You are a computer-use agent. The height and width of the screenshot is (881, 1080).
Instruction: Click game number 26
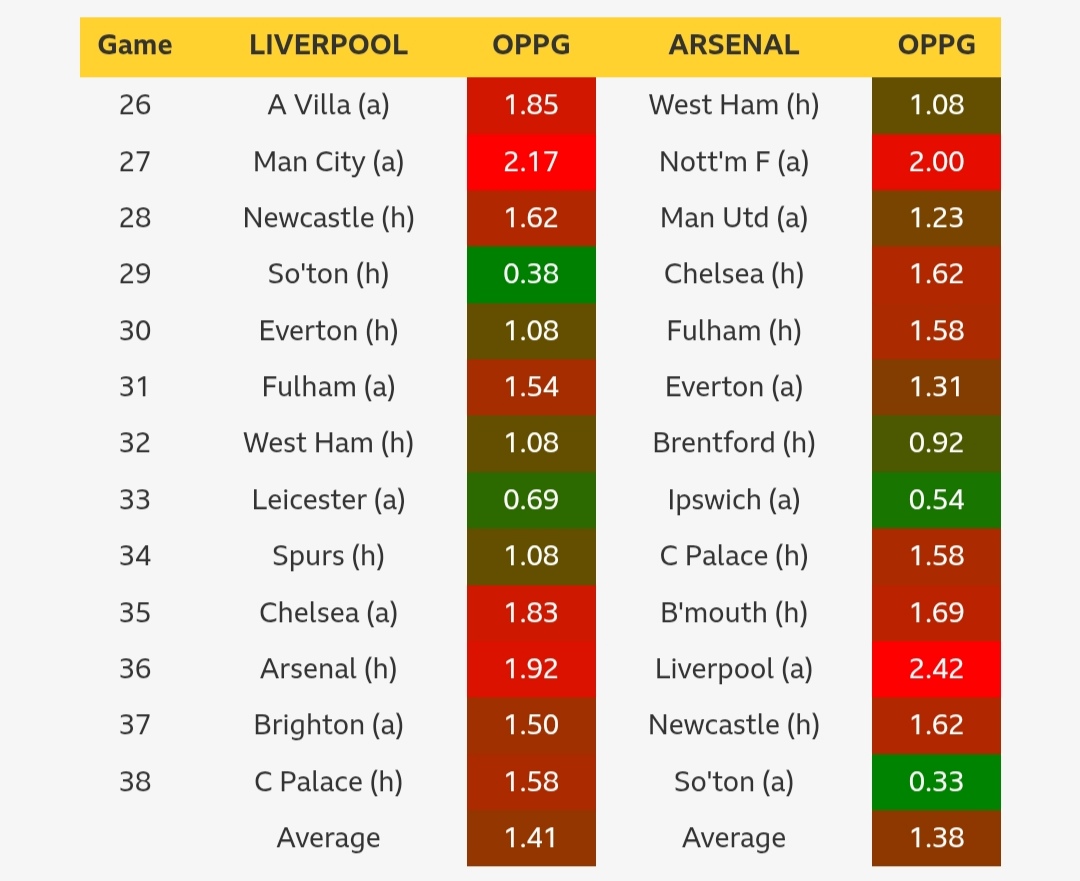pyautogui.click(x=135, y=105)
